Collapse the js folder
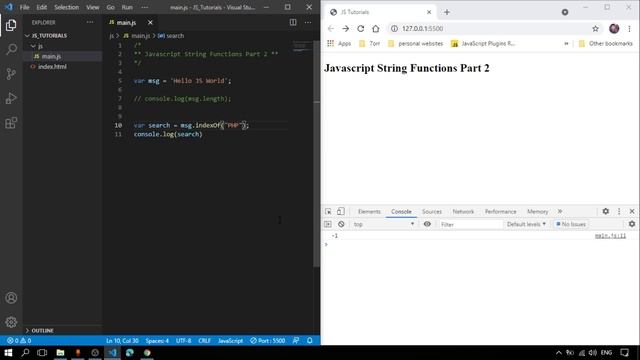This screenshot has width=640, height=360. pyautogui.click(x=37, y=46)
